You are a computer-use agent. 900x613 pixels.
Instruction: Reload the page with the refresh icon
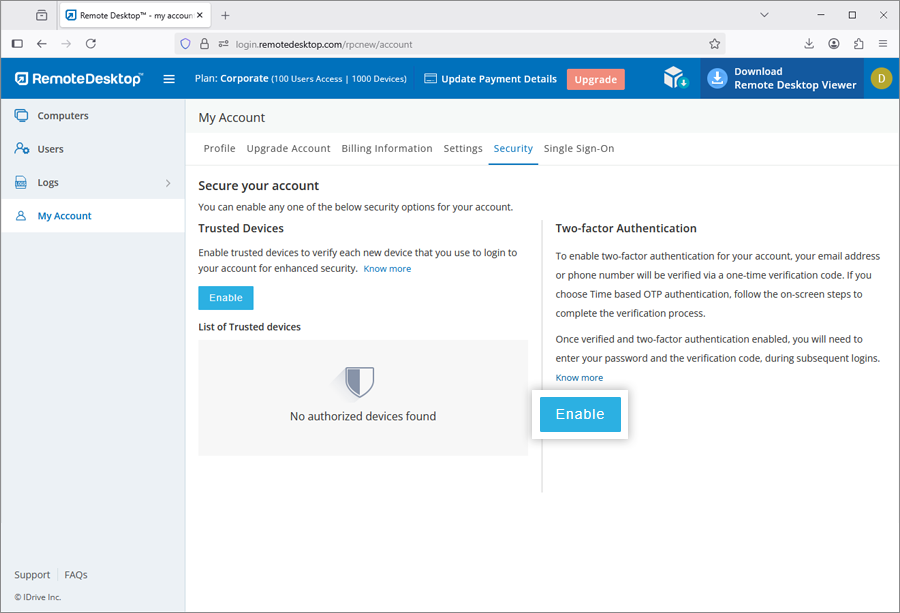tap(91, 44)
